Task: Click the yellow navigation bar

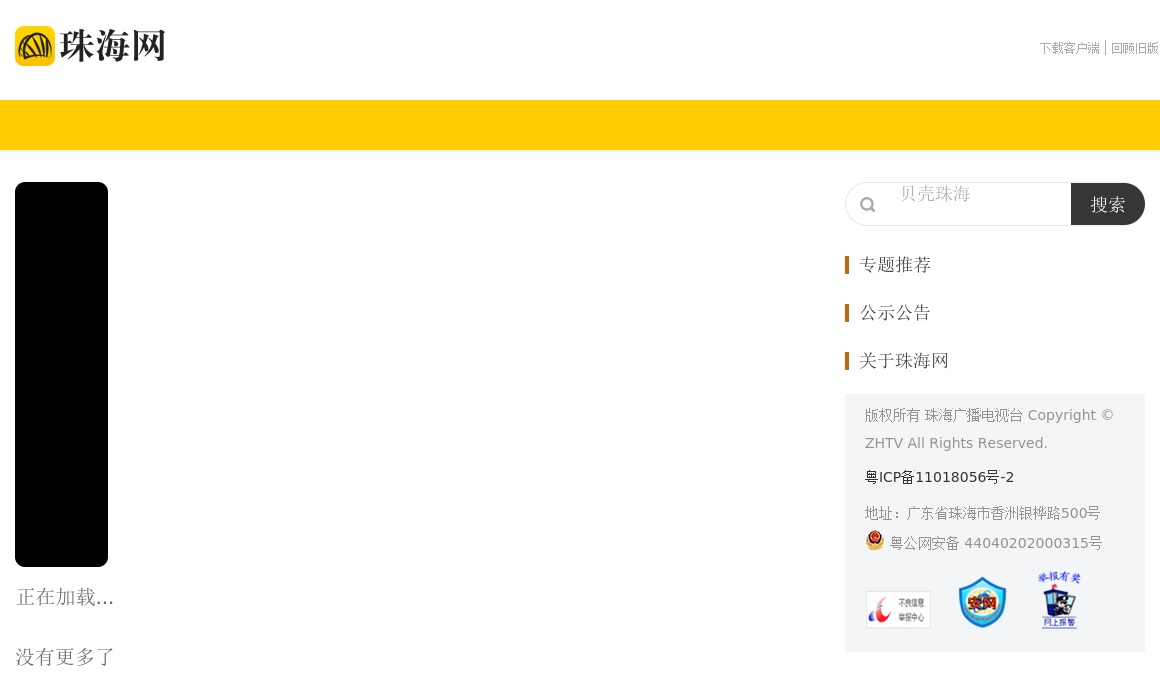Action: pos(580,125)
